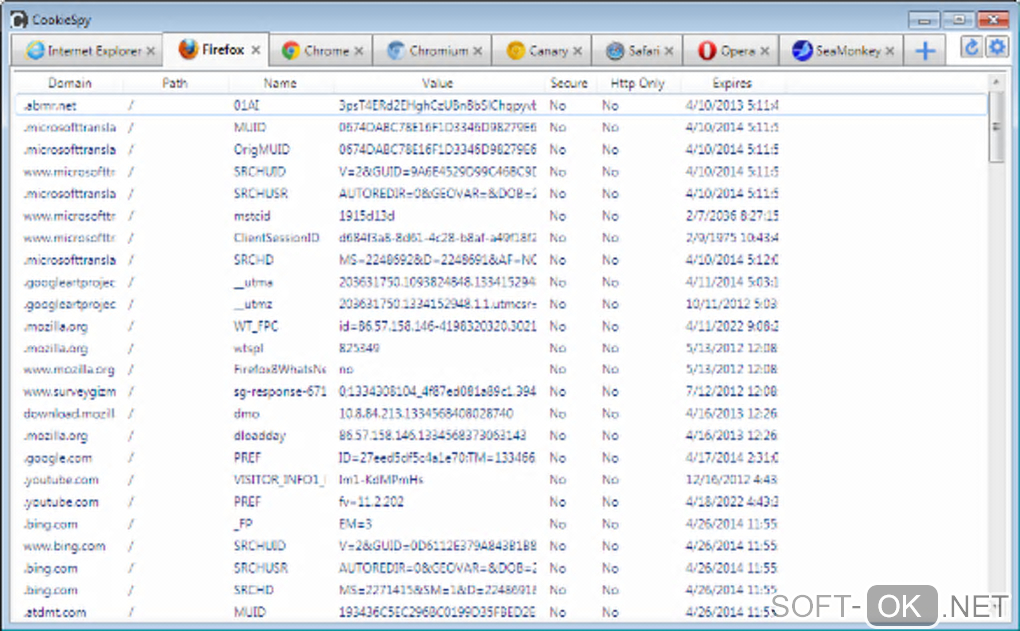The image size is (1020, 631).
Task: Close the Opera tab
Action: (764, 51)
